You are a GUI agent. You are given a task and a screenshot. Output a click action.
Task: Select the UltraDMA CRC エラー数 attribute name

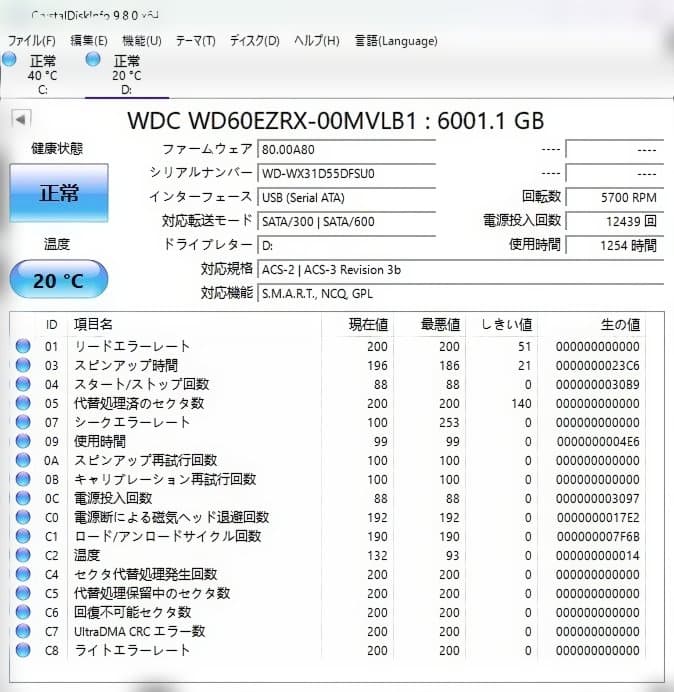(139, 631)
